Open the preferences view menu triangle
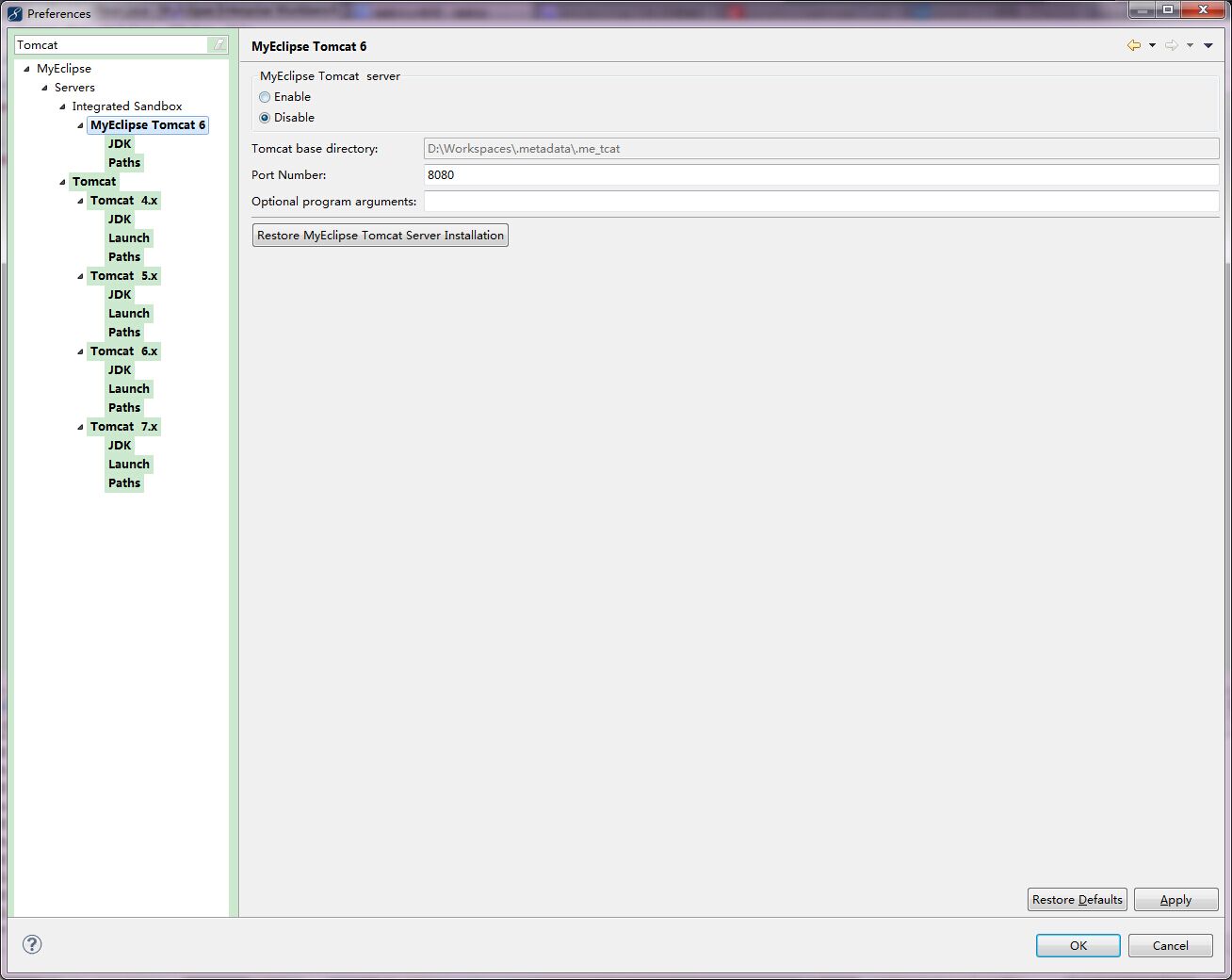The image size is (1232, 980). click(1208, 45)
